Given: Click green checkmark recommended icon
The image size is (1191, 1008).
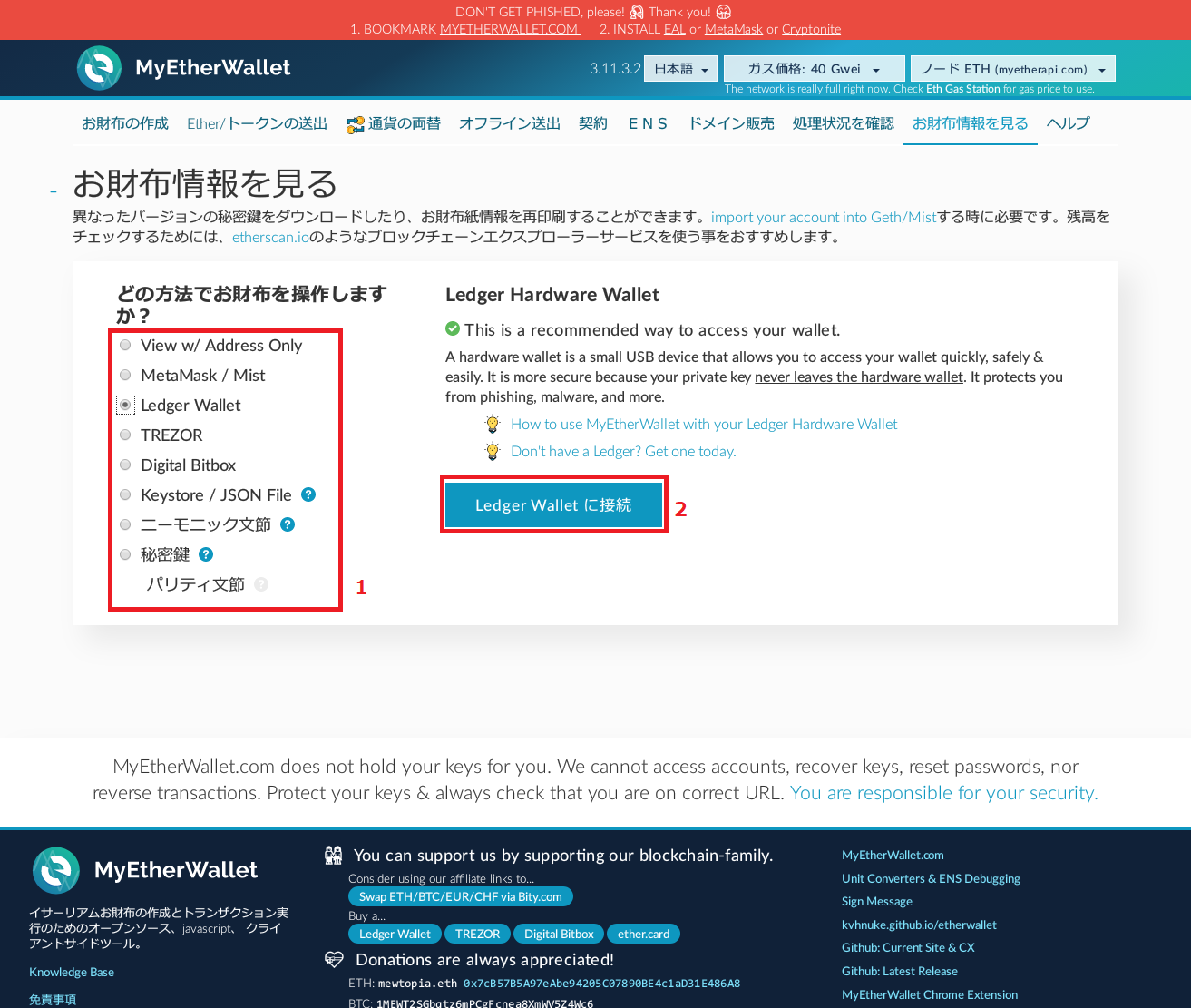Looking at the screenshot, I should pos(453,328).
